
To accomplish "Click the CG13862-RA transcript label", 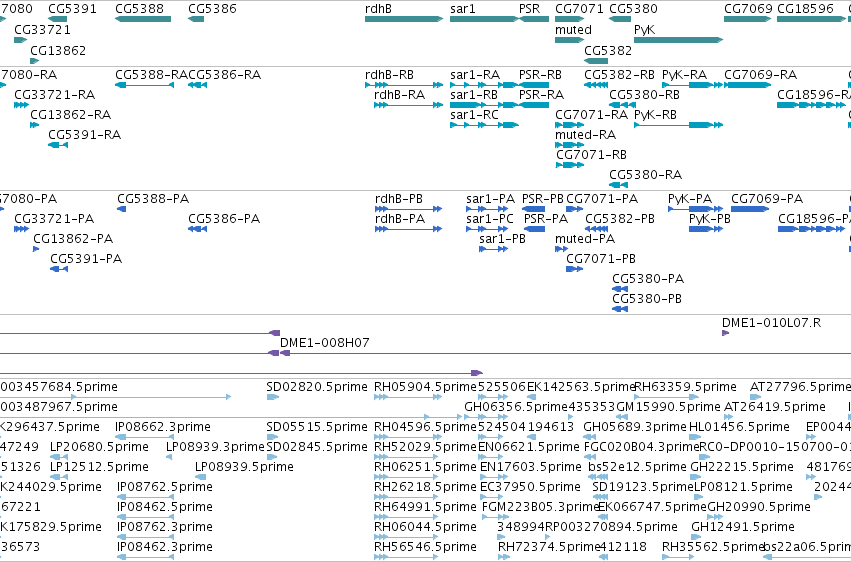I will 71,114.
